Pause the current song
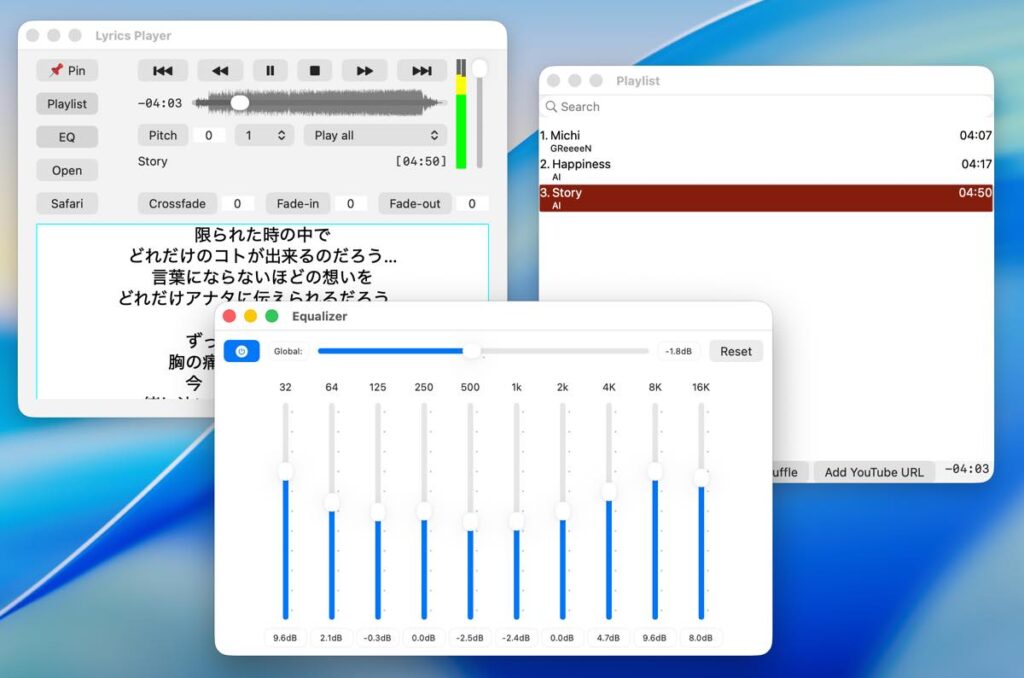 point(269,70)
